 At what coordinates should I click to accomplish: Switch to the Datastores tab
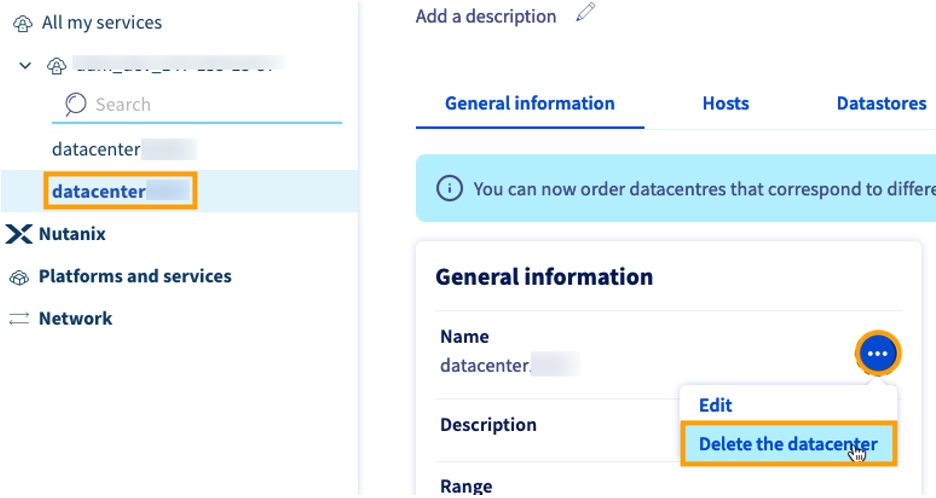[881, 103]
